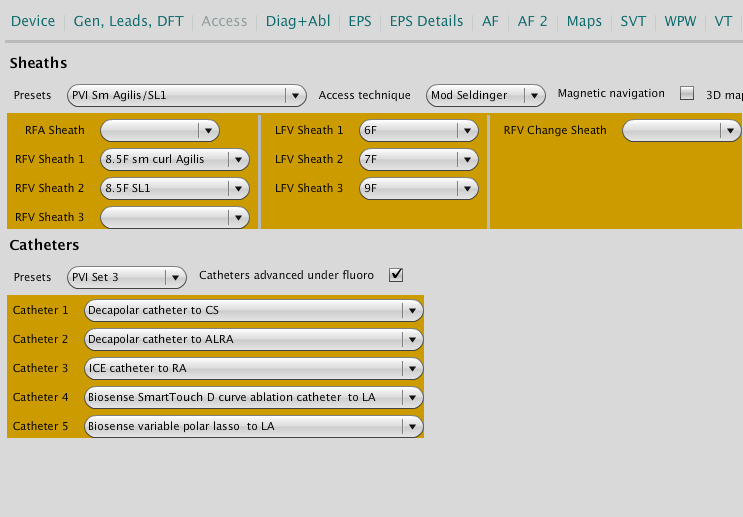Image resolution: width=743 pixels, height=517 pixels.
Task: Uncheck Catheters advanced under fluoro
Action: [x=396, y=275]
